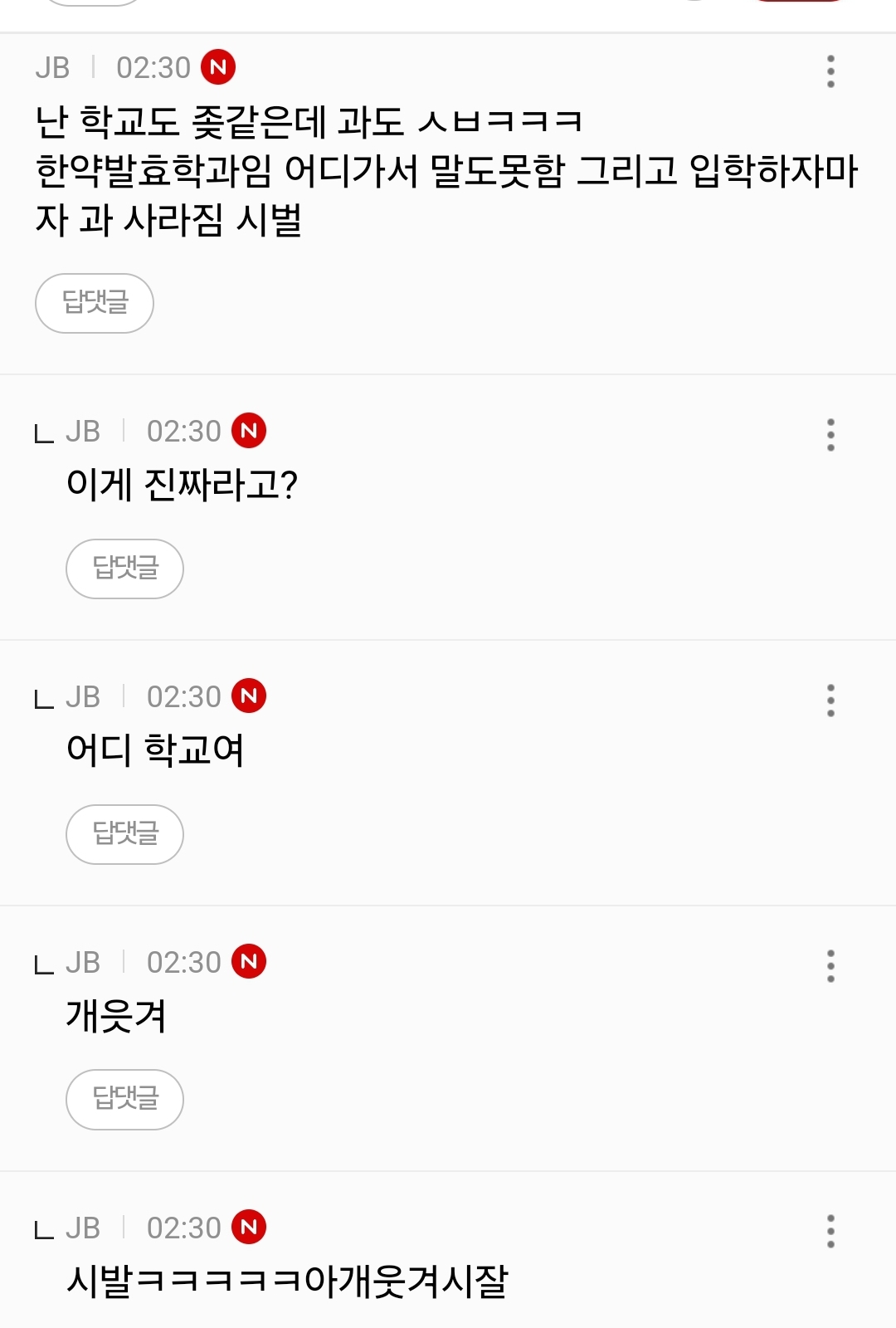Select the reply text "어디 학교여"
Screen dimensions: 896x1328
coord(155,750)
